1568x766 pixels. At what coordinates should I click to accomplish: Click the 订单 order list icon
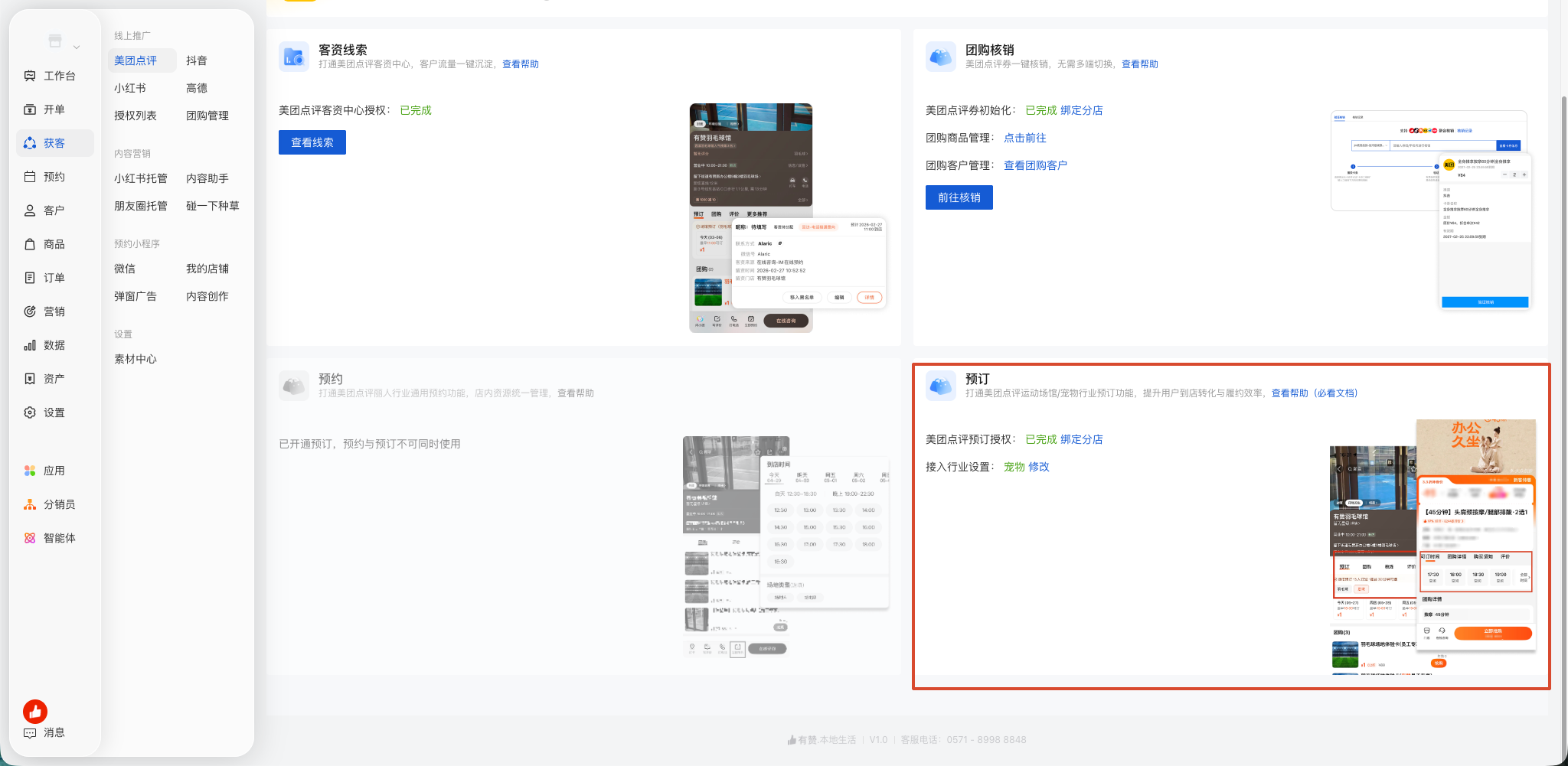30,278
